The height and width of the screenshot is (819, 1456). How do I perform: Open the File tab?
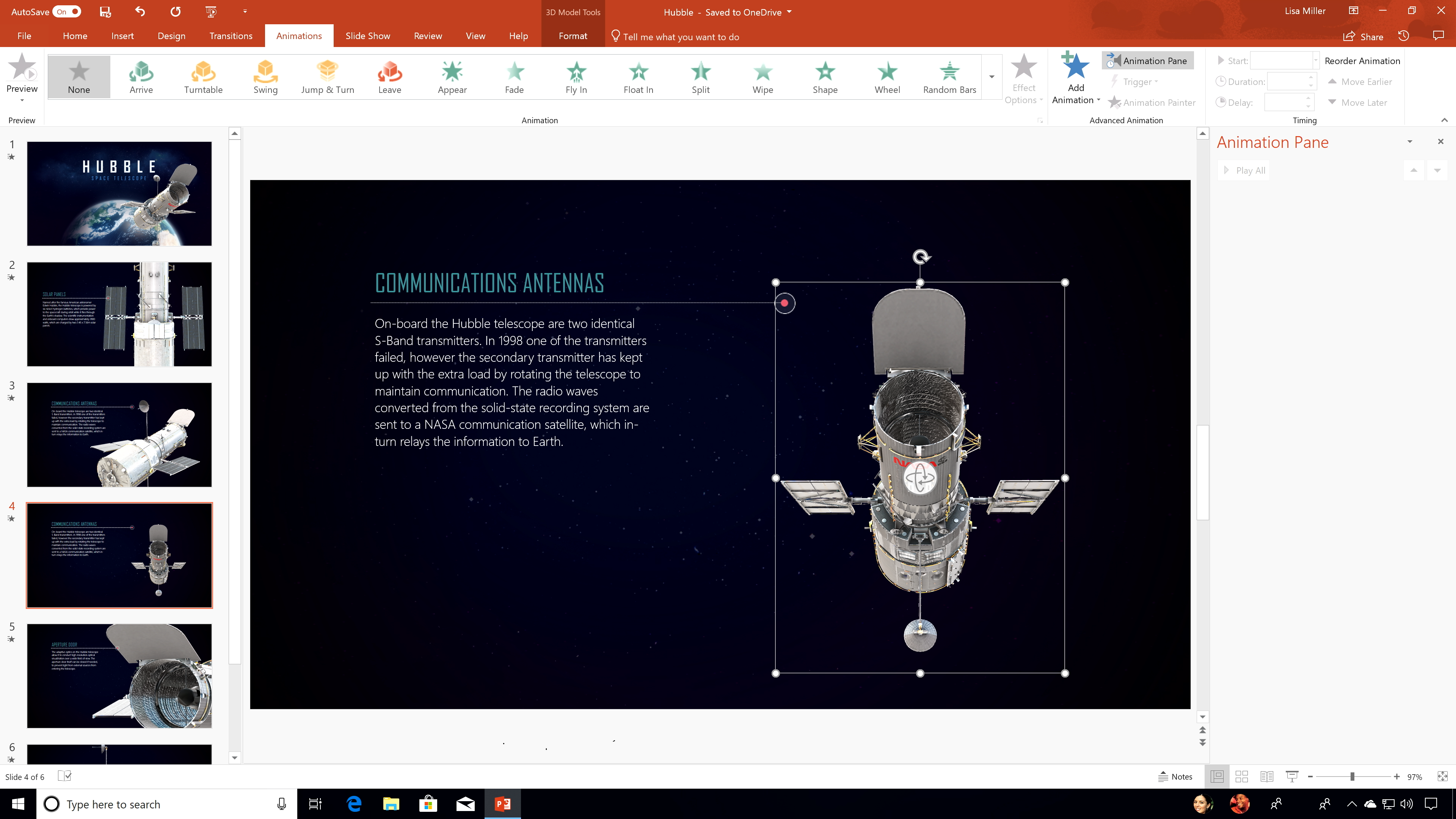(x=24, y=36)
